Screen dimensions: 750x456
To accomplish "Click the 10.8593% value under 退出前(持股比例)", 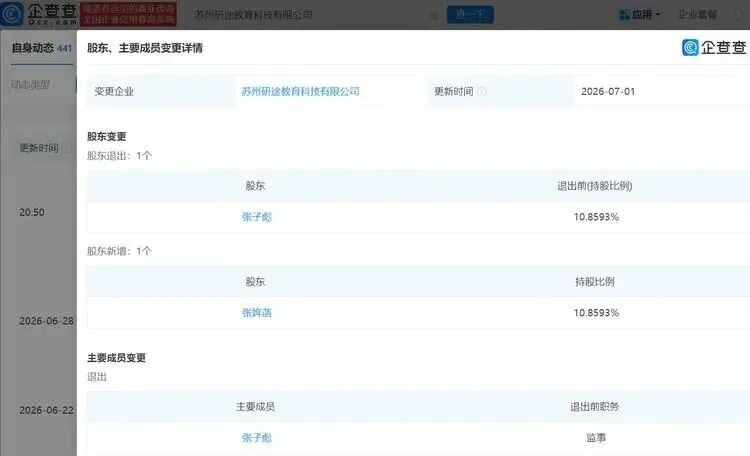I will [596, 217].
